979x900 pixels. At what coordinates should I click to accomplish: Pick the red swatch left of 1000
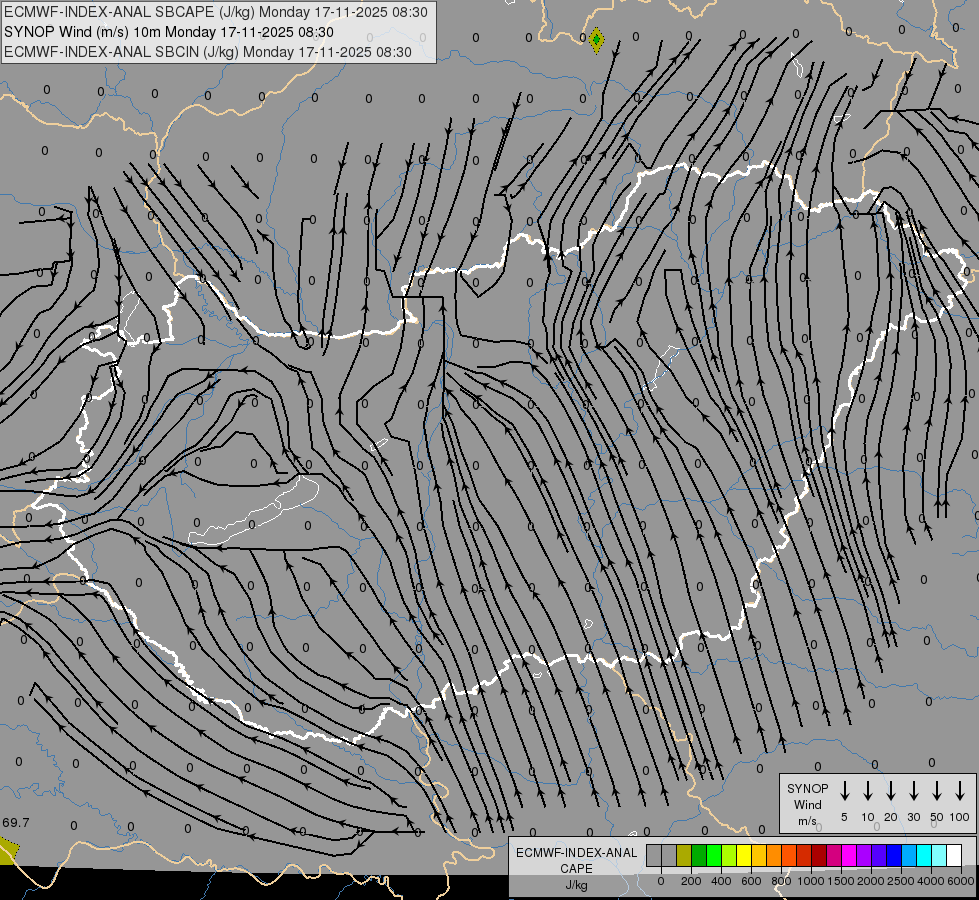coord(804,855)
